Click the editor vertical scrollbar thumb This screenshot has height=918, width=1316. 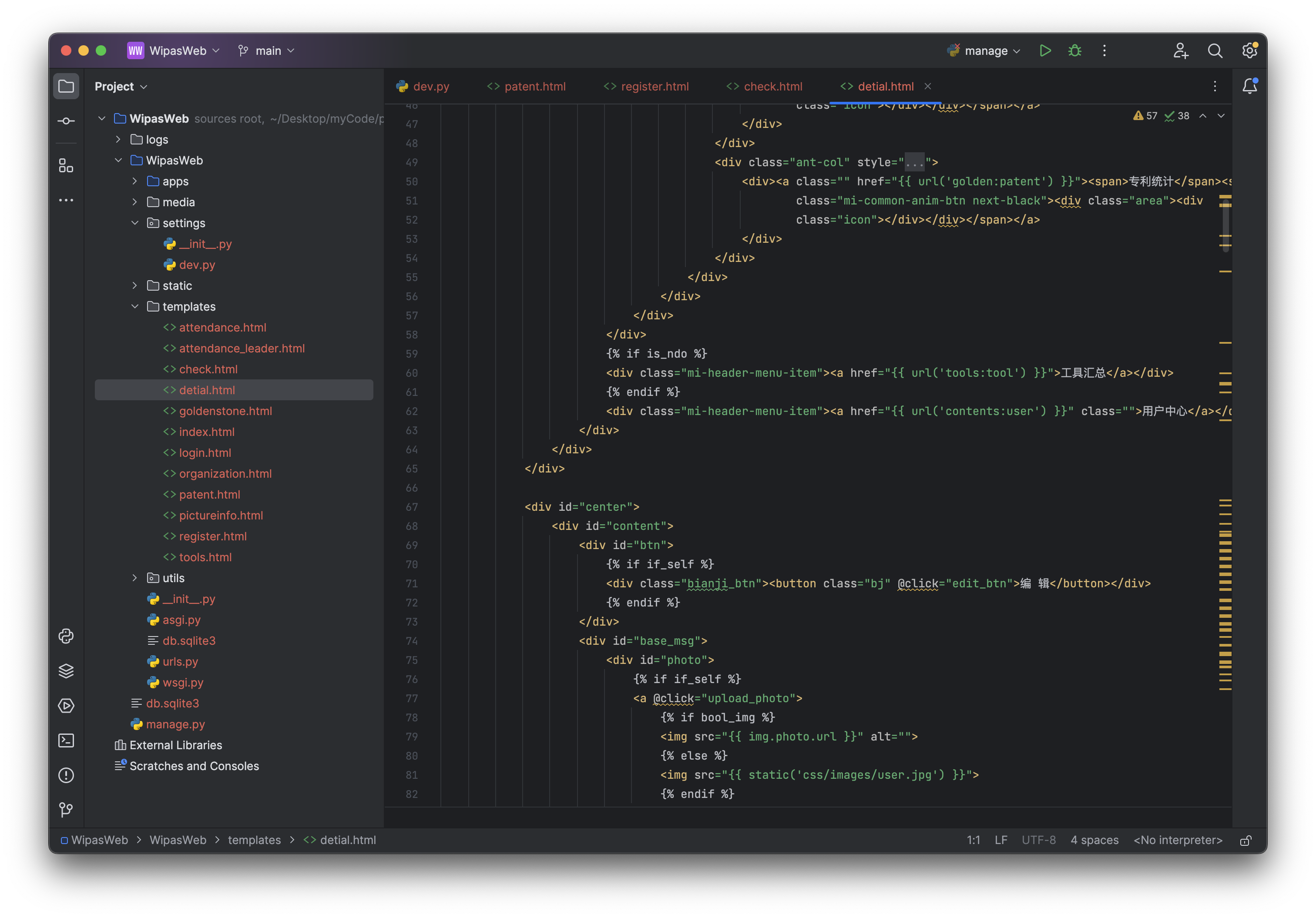point(1225,226)
